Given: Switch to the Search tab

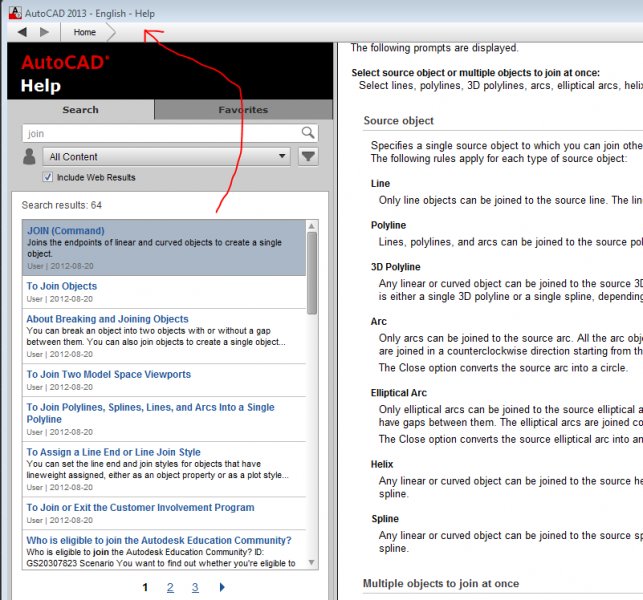Looking at the screenshot, I should coord(80,110).
